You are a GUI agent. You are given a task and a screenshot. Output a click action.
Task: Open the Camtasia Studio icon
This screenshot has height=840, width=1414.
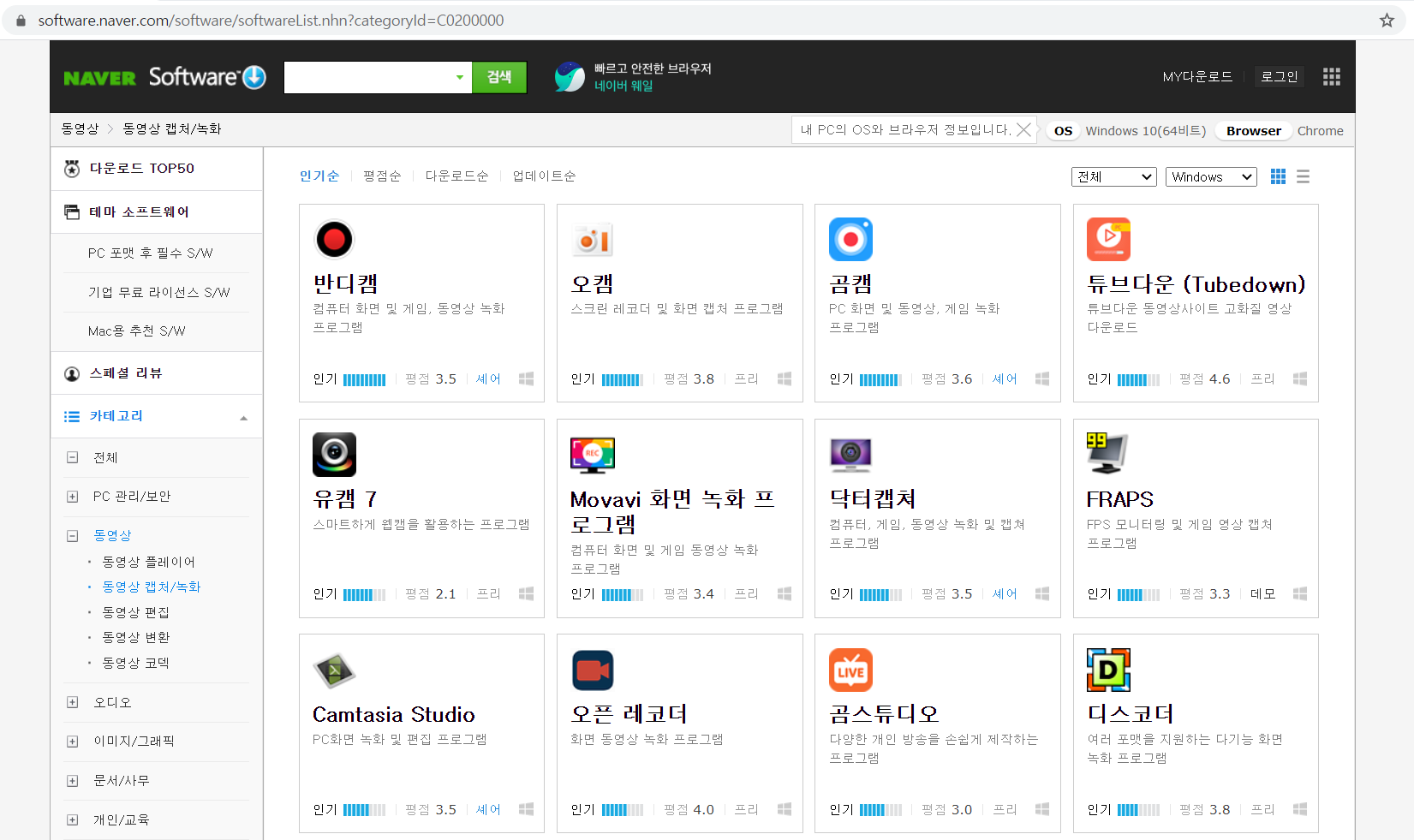point(334,670)
